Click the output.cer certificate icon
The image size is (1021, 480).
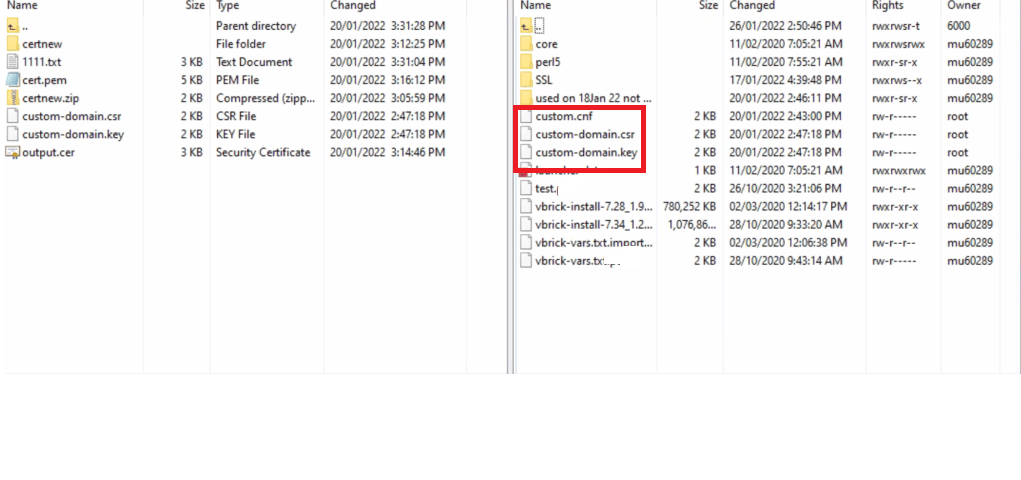13,152
